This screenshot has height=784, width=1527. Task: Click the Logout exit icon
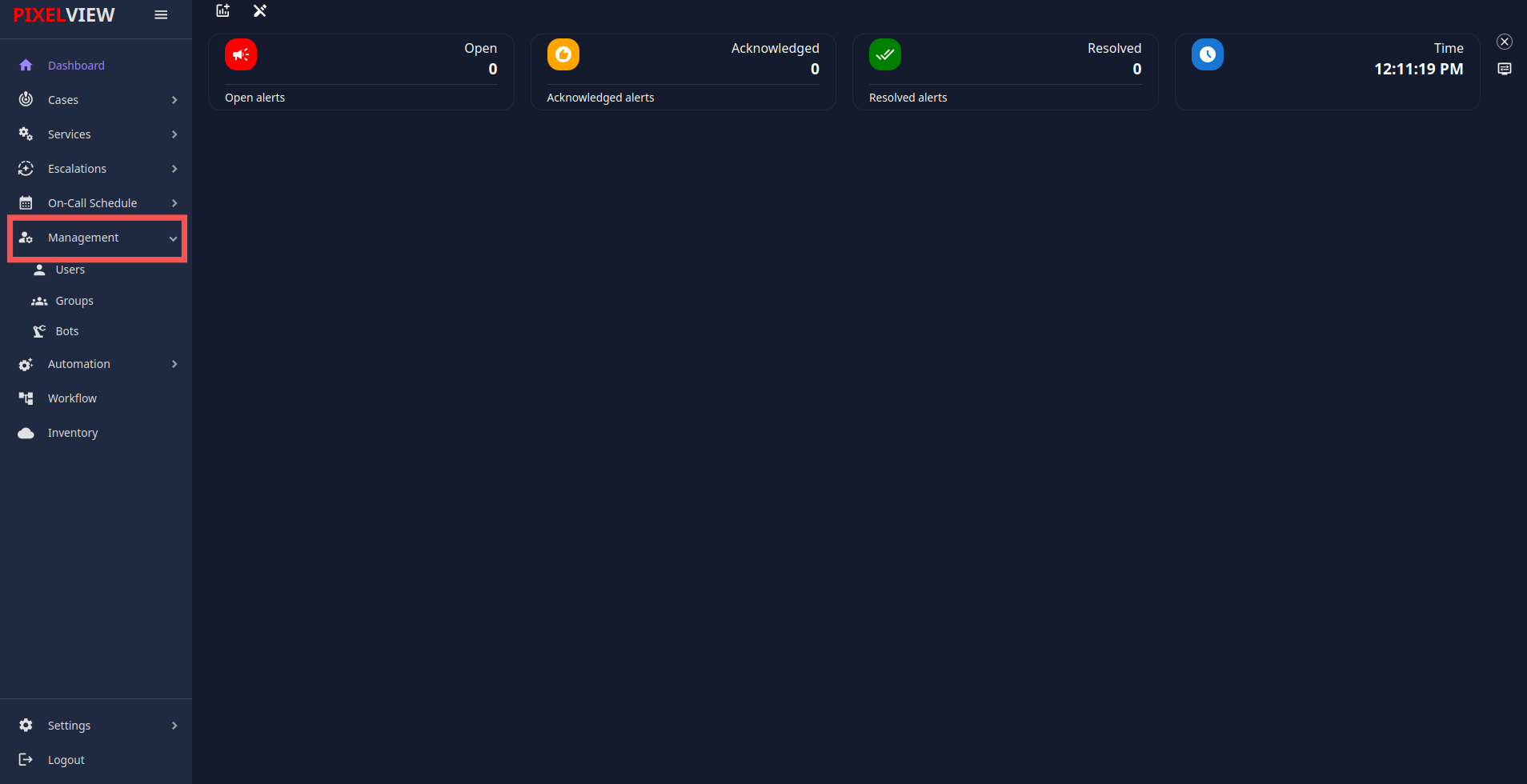[x=26, y=759]
